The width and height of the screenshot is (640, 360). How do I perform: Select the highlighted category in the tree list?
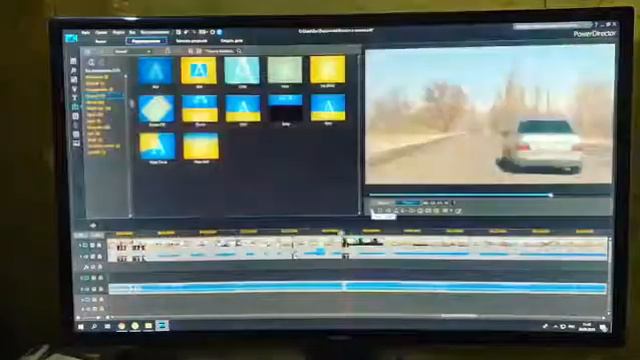point(103,96)
